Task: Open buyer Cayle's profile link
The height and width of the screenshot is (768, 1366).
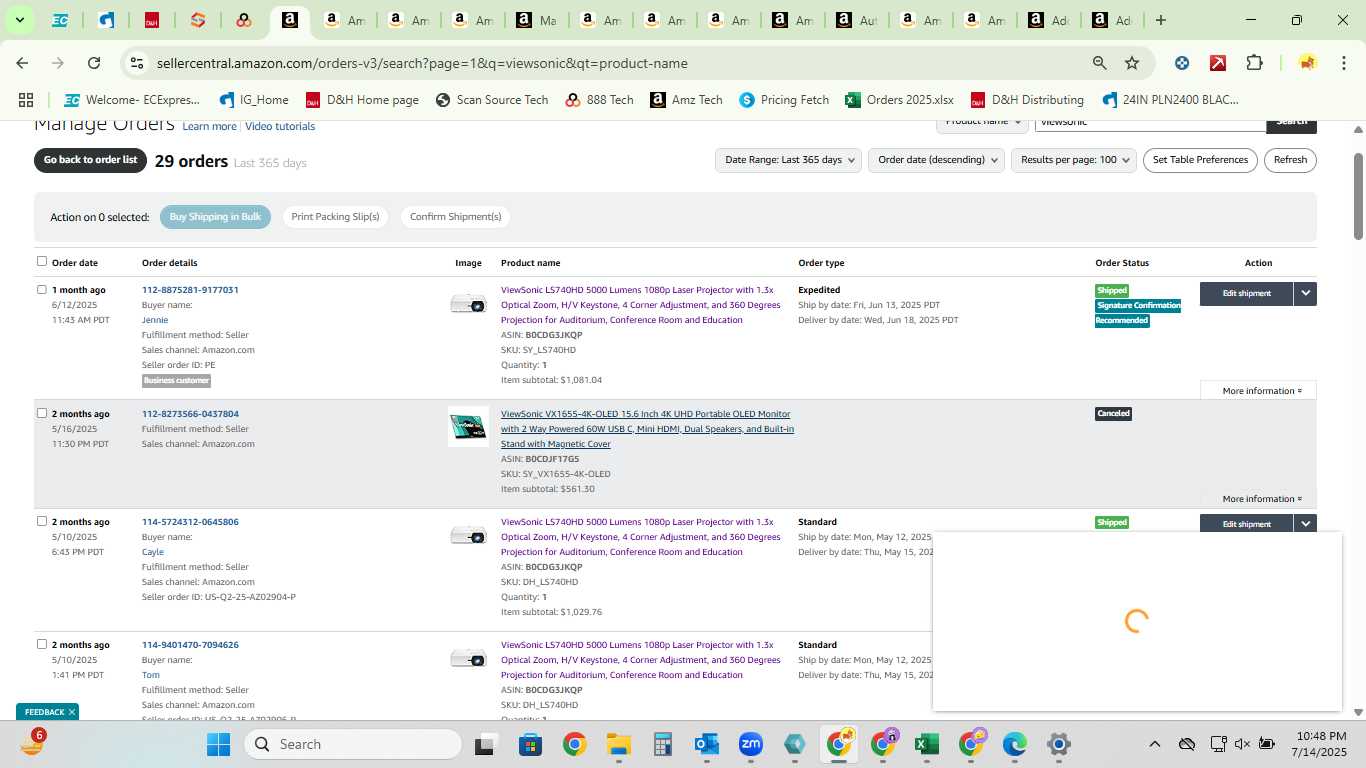Action: [x=153, y=552]
